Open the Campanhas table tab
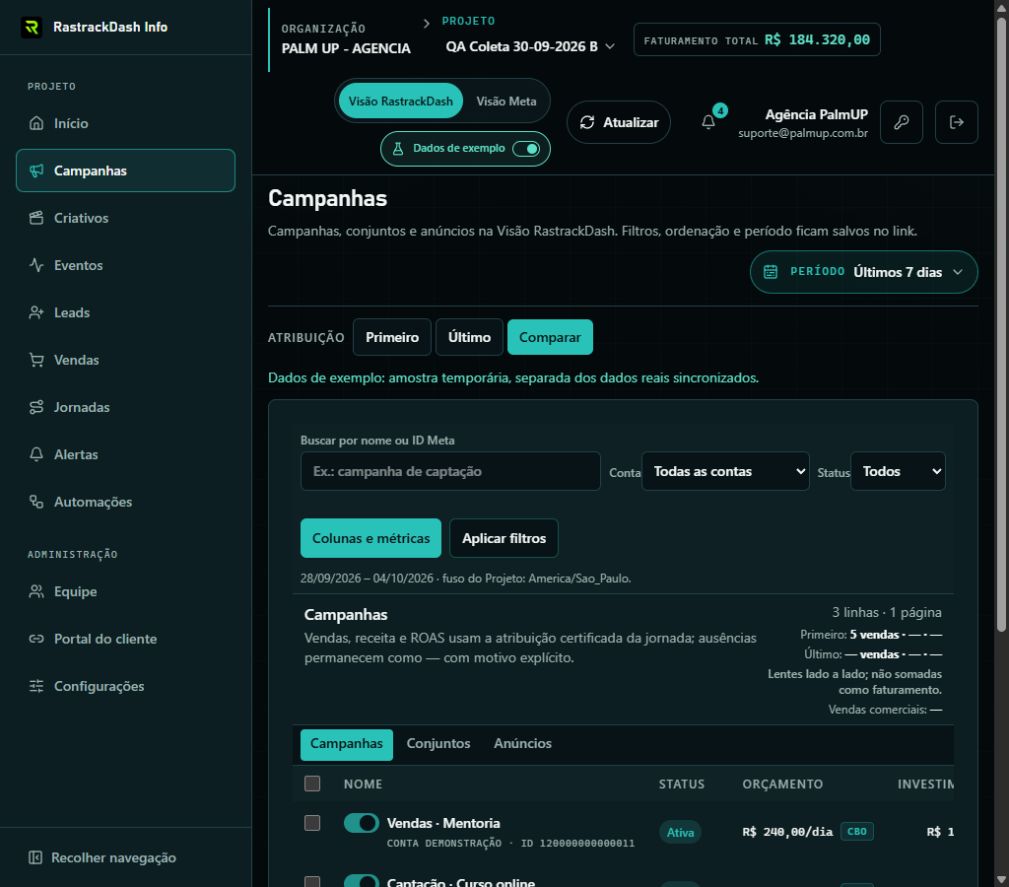Screen dimensions: 1009x887 coord(346,744)
